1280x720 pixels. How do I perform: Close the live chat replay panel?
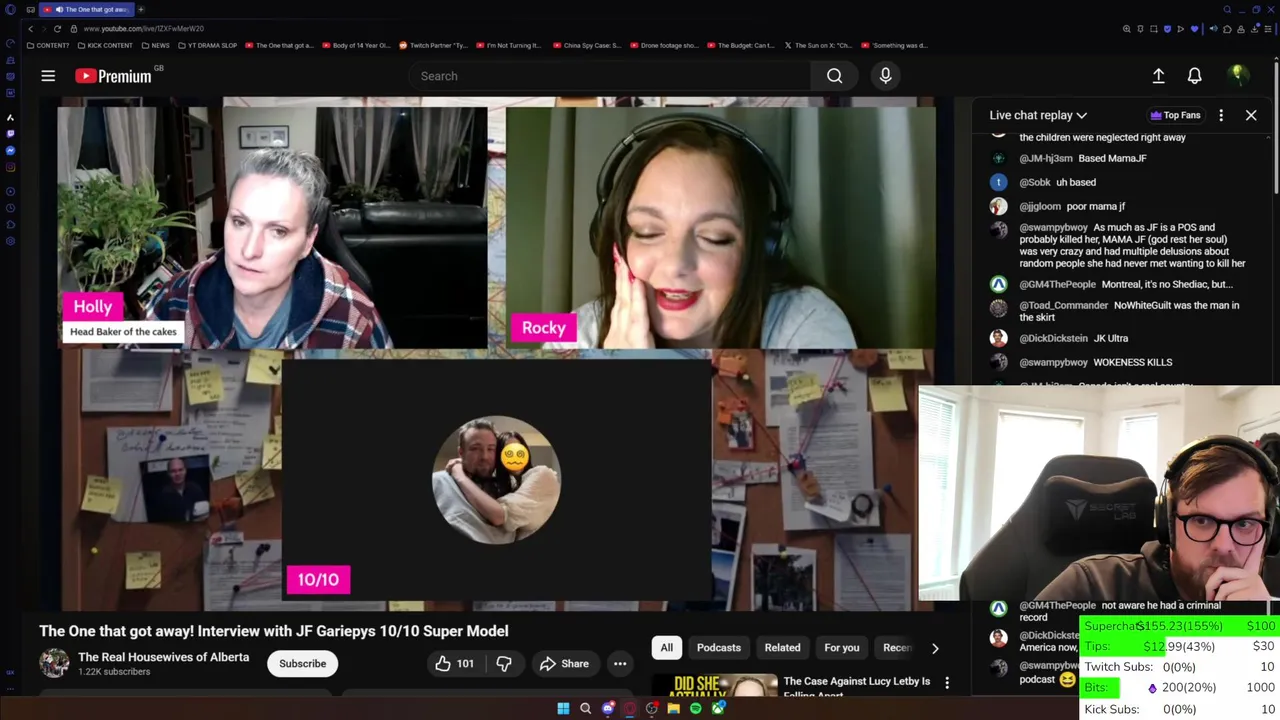[x=1251, y=115]
